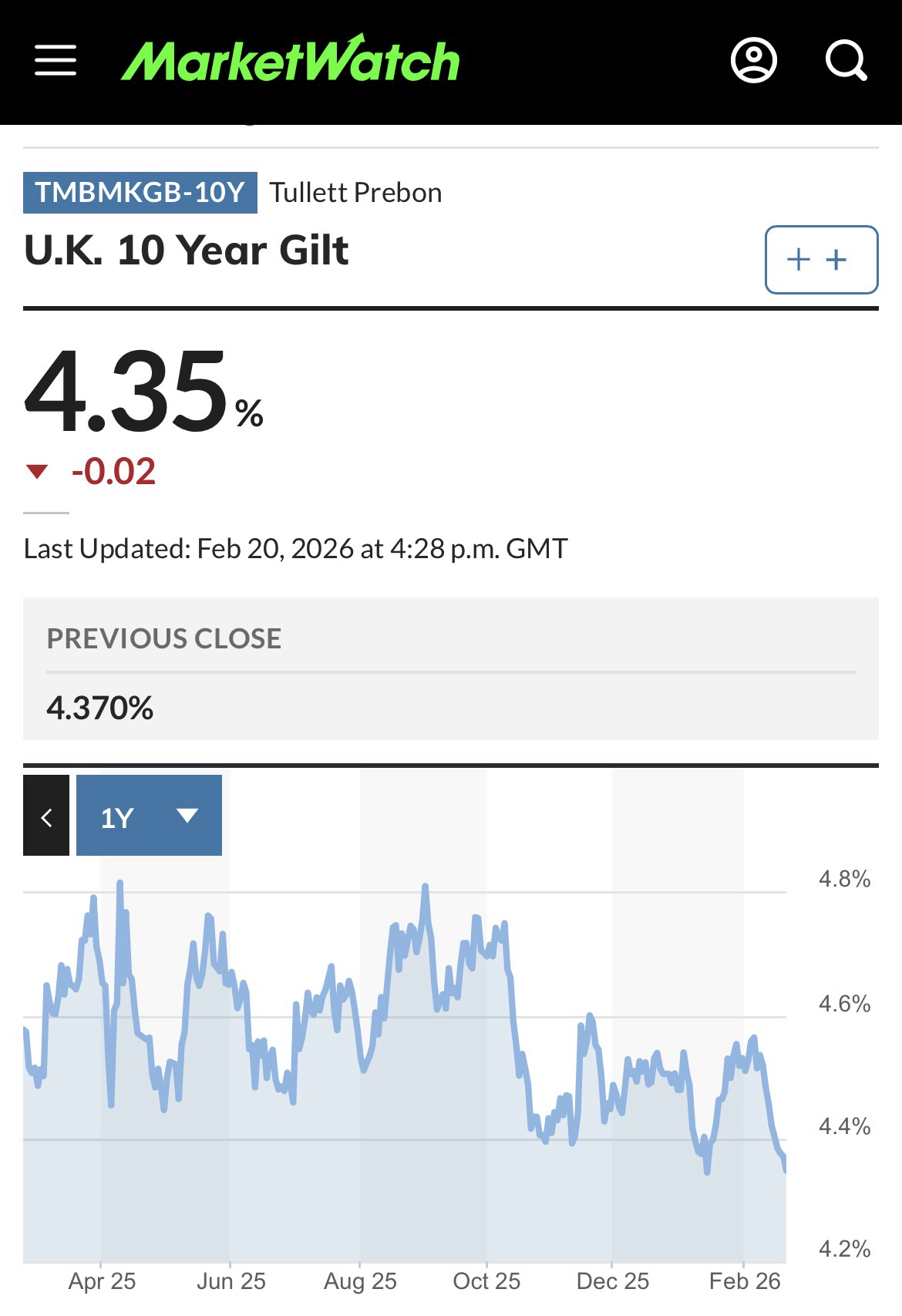This screenshot has width=902, height=1316.
Task: Click the Tullett Prebon source label
Action: pos(355,192)
